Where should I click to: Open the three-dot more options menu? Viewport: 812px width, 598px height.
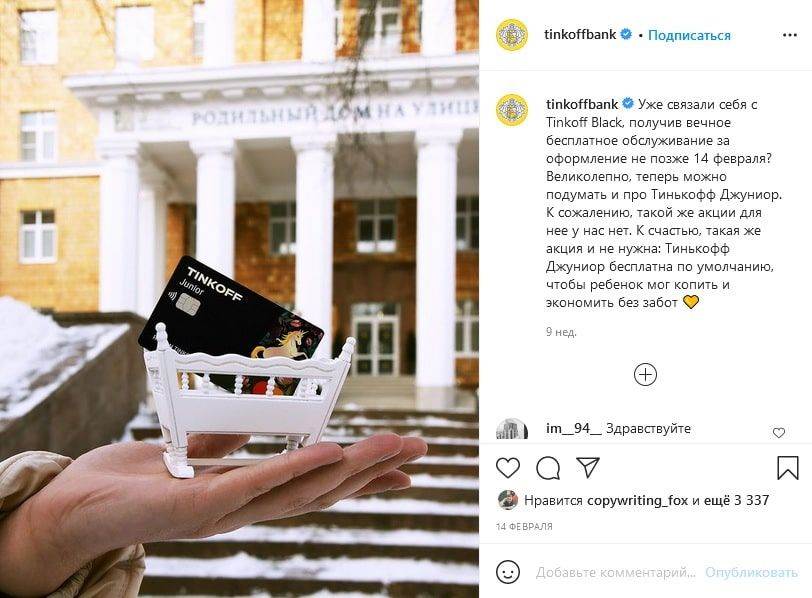790,35
